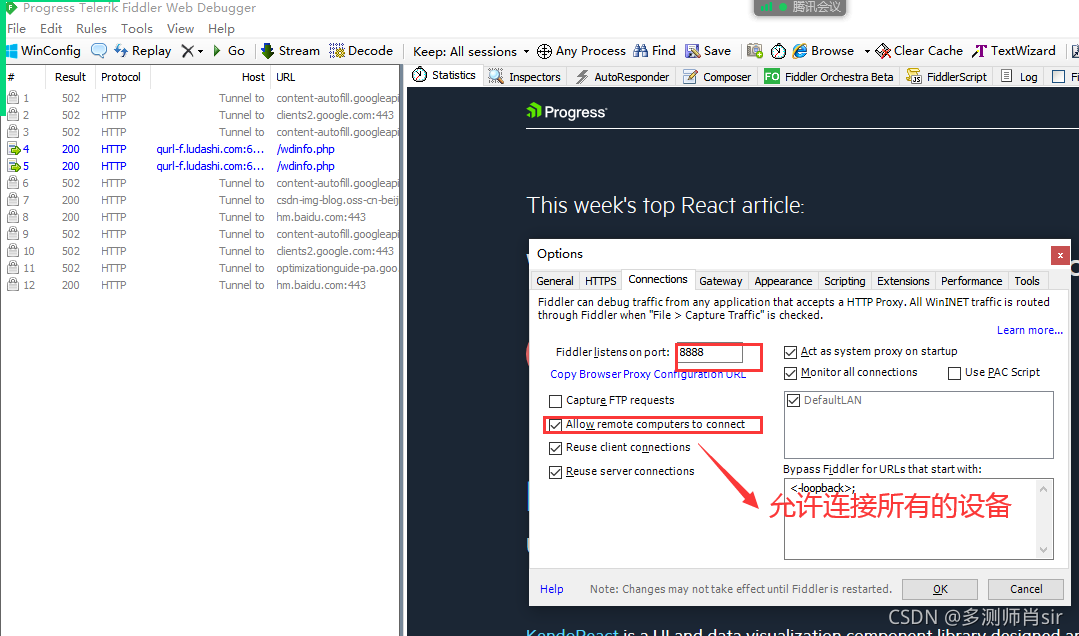
Task: Click the Fiddler listens on port field
Action: tap(709, 352)
